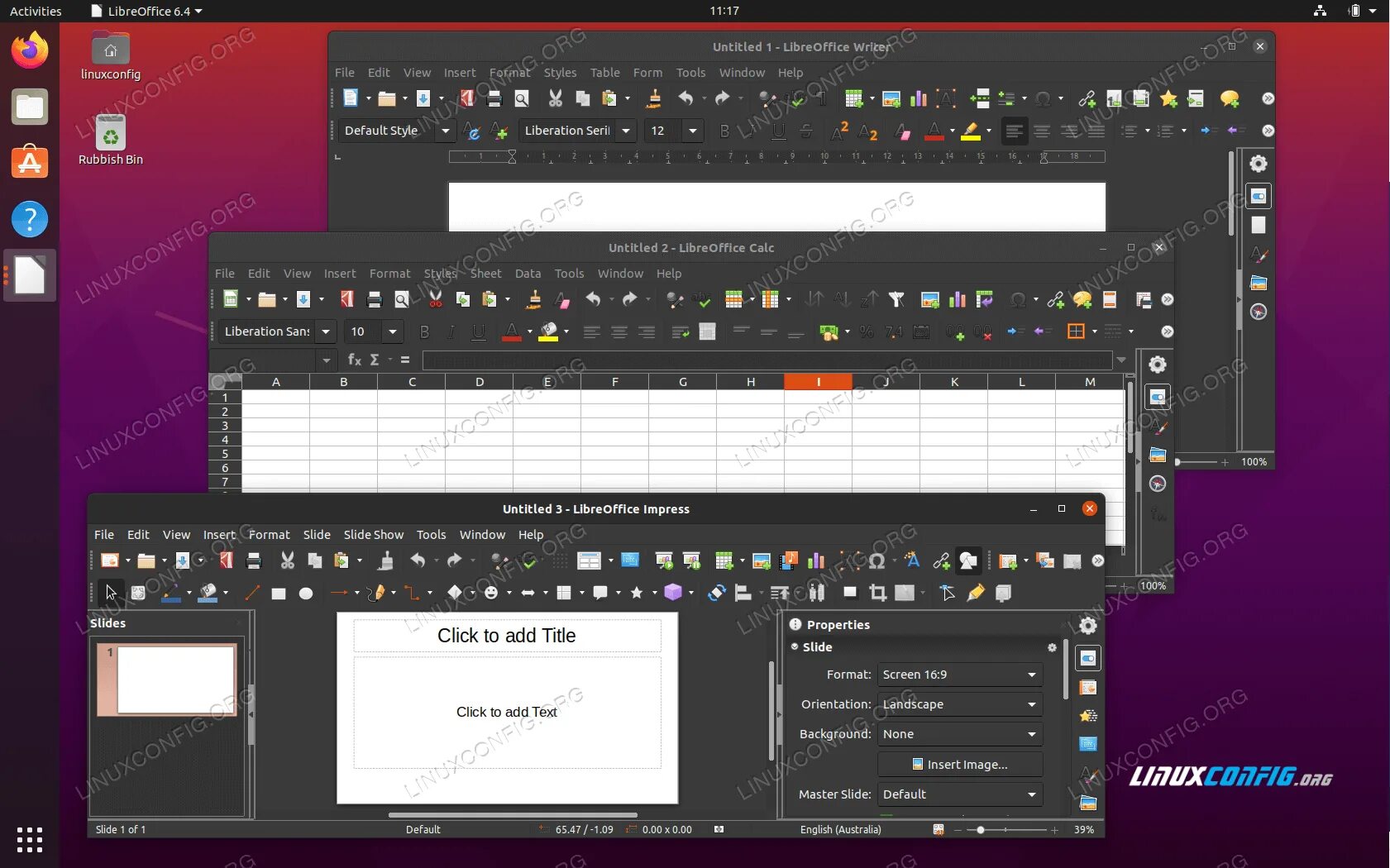Screen dimensions: 1390x868
Task: Toggle Superscript in Writer formatting bar
Action: (x=840, y=131)
